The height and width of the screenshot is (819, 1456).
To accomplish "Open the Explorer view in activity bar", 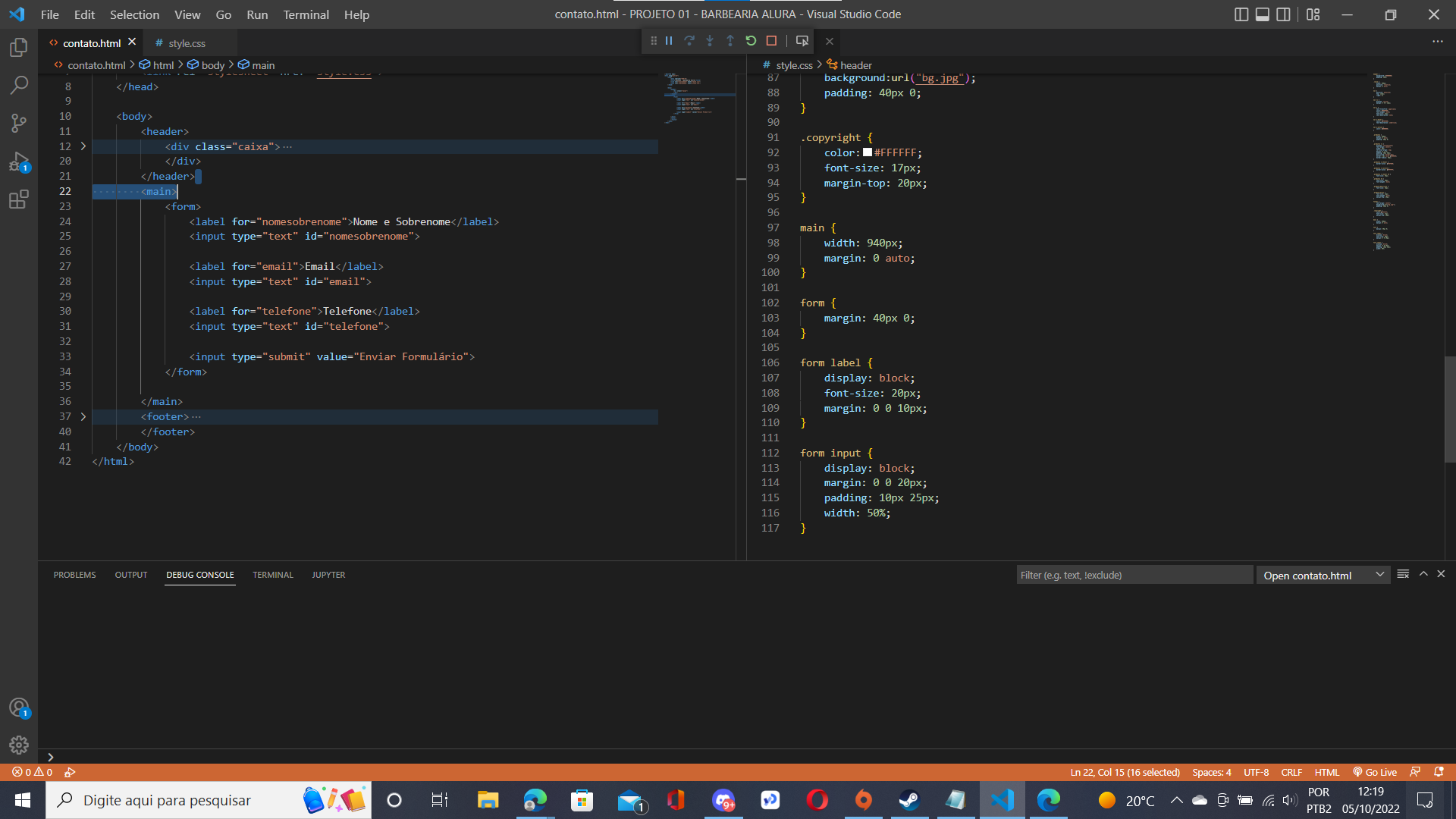I will pos(19,48).
